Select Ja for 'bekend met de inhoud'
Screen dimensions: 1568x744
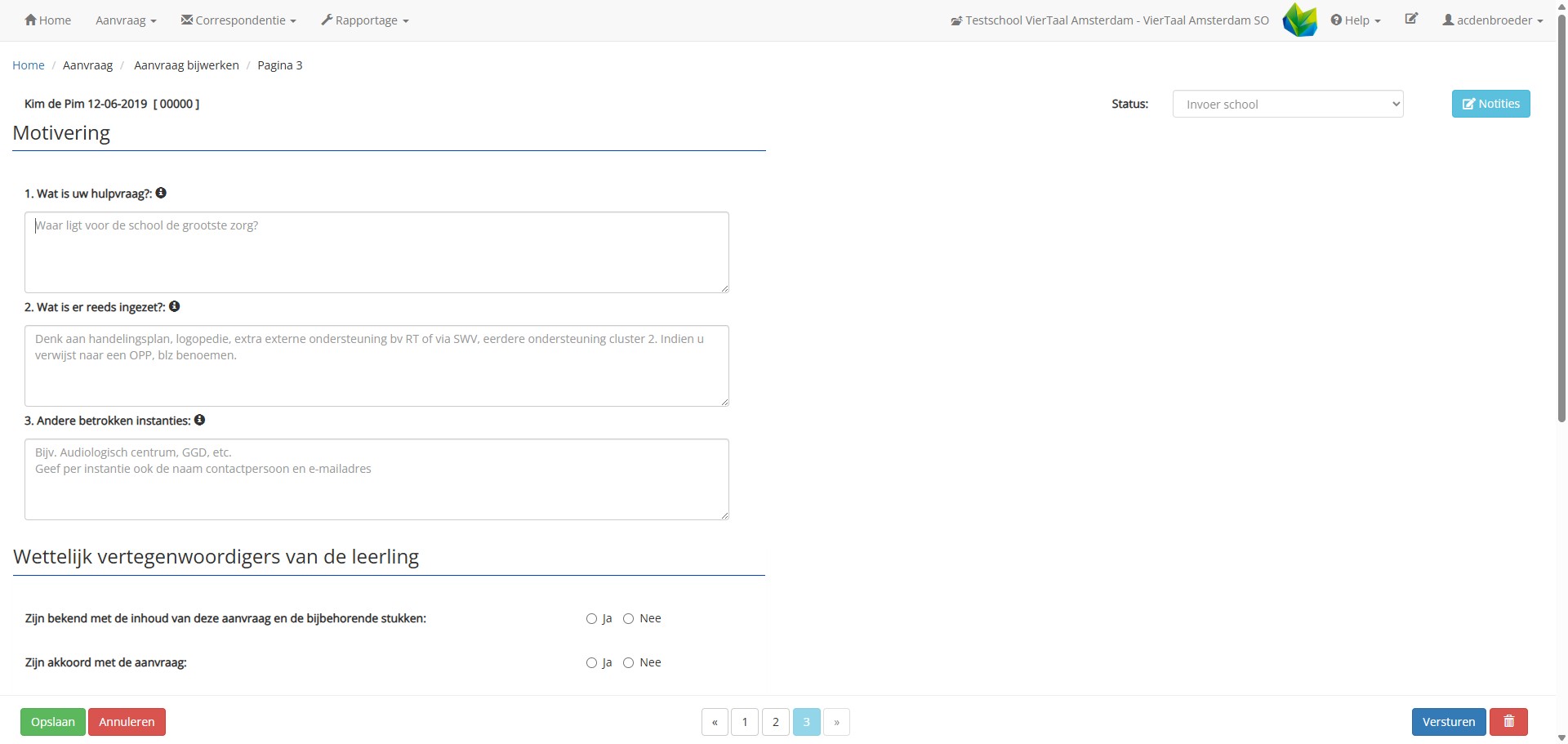click(591, 619)
